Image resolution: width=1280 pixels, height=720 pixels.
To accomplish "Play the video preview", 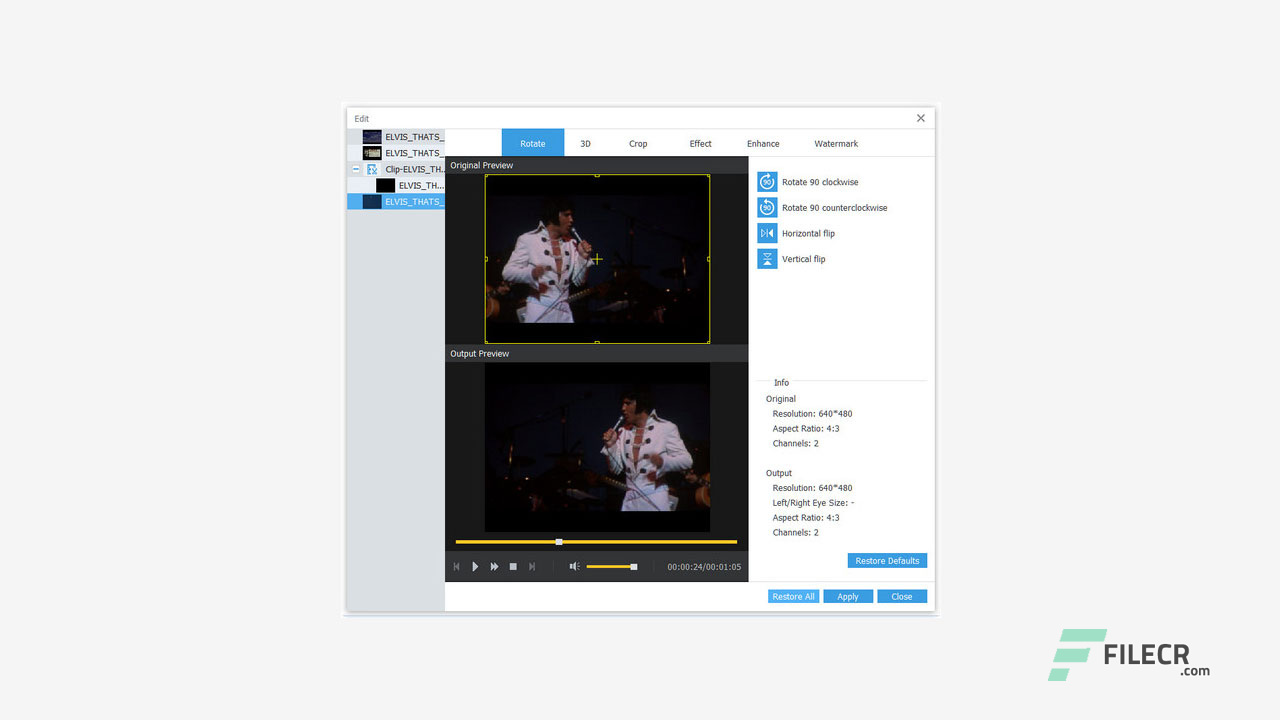I will pos(475,567).
